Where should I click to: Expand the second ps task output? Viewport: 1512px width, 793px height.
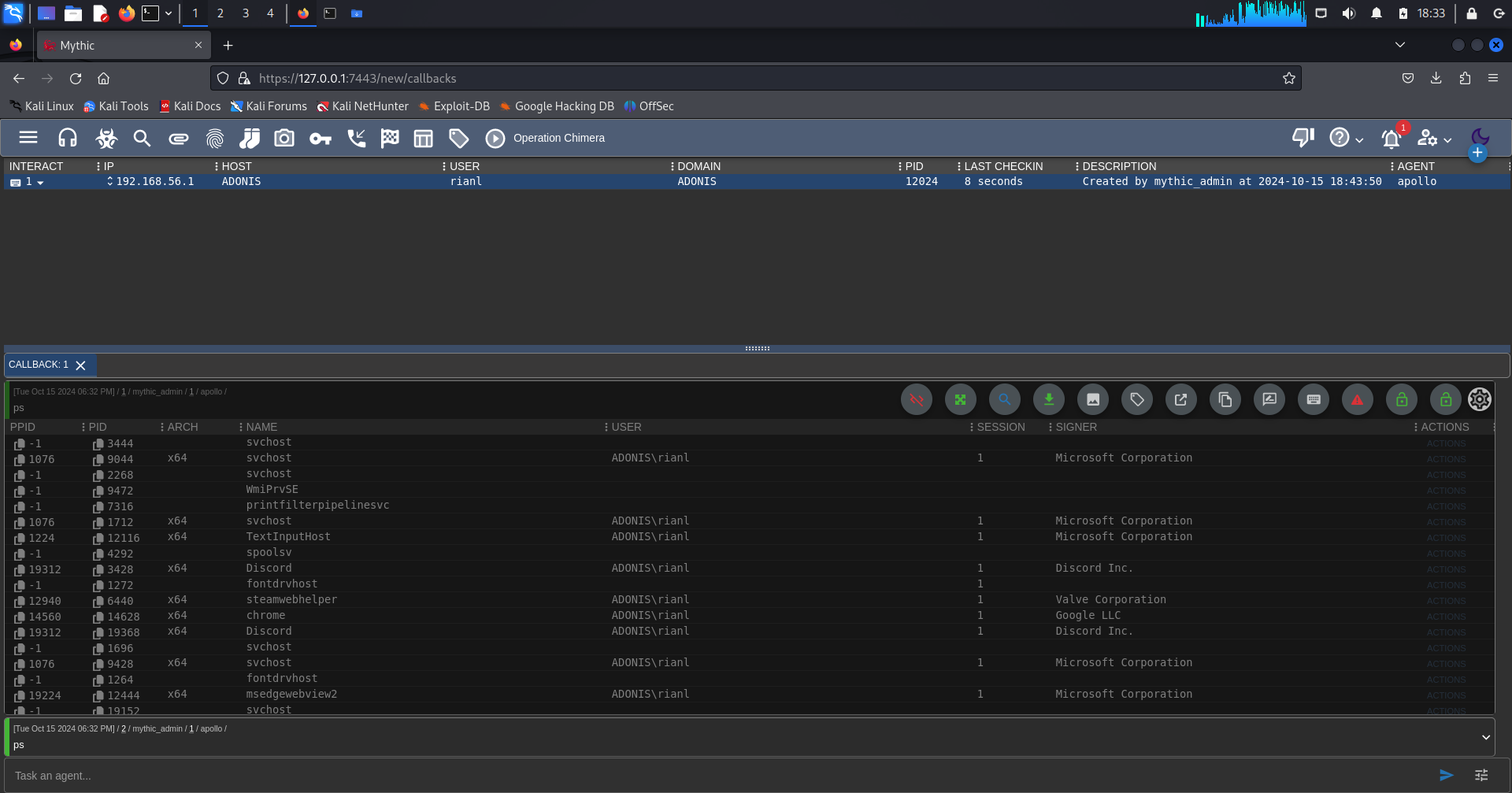(1485, 737)
